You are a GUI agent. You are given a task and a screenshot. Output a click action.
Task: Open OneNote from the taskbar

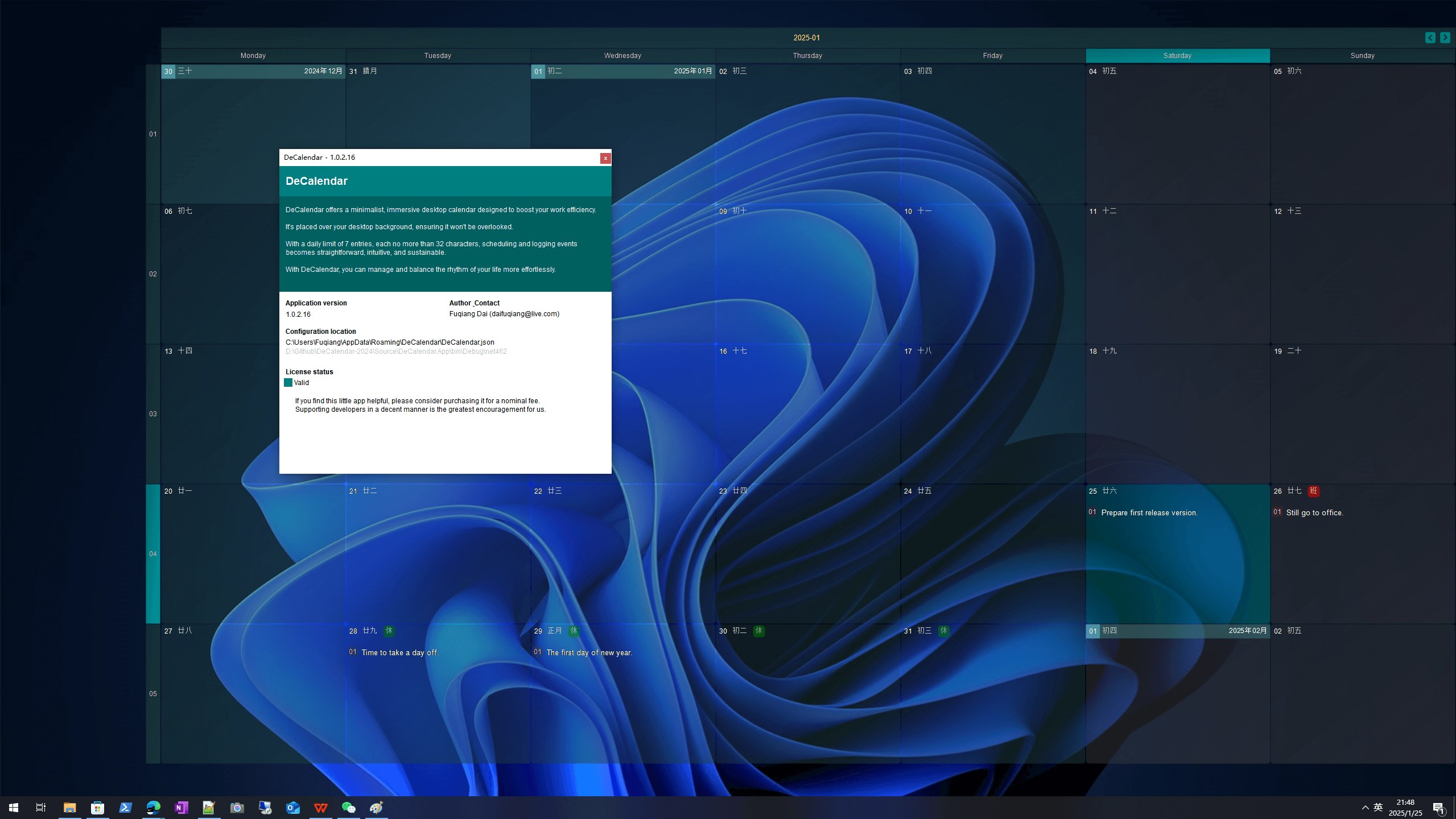(182, 808)
